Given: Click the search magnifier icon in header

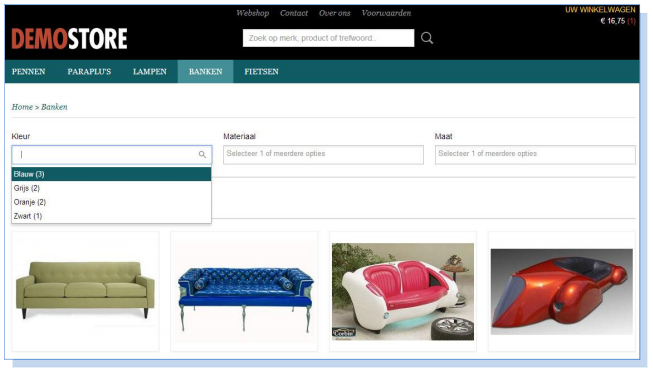Looking at the screenshot, I should [426, 38].
